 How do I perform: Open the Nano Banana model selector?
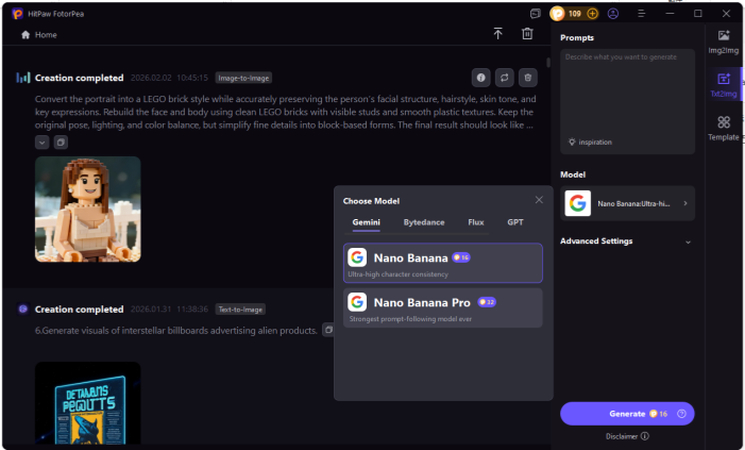(627, 203)
